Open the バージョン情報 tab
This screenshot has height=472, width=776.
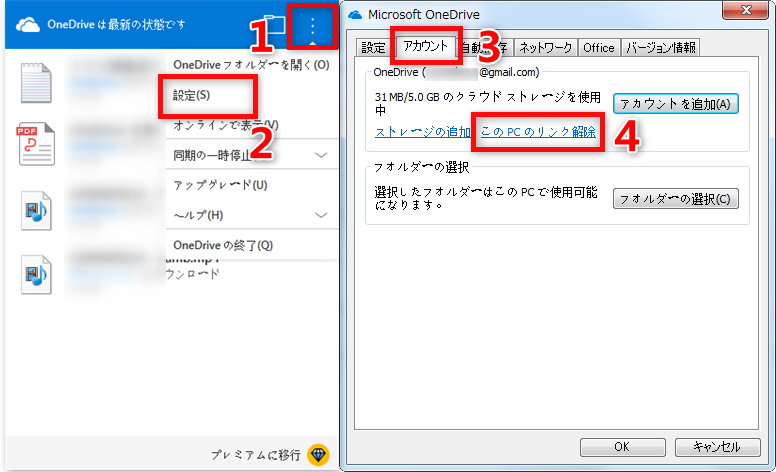pyautogui.click(x=659, y=47)
